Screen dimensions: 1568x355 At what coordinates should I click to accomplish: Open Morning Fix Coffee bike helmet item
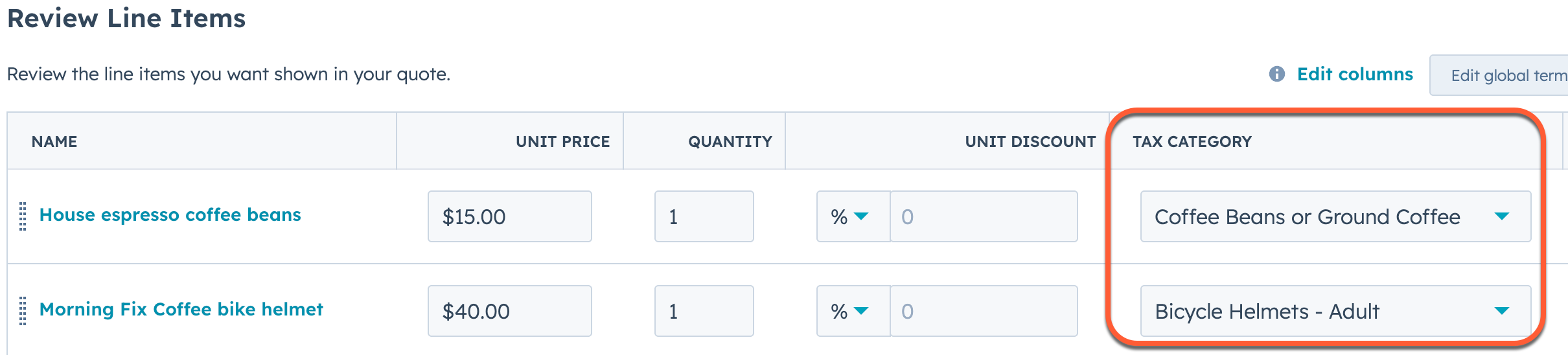(x=181, y=310)
